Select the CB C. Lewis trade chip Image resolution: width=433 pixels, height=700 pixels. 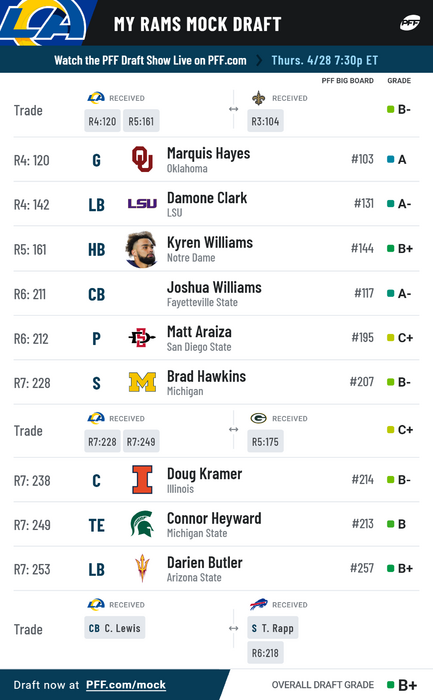pos(115,628)
